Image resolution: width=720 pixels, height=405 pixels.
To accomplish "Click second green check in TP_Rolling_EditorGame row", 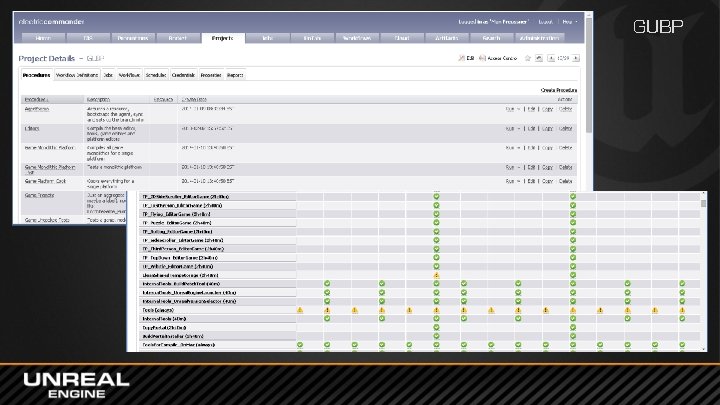I will [x=573, y=231].
